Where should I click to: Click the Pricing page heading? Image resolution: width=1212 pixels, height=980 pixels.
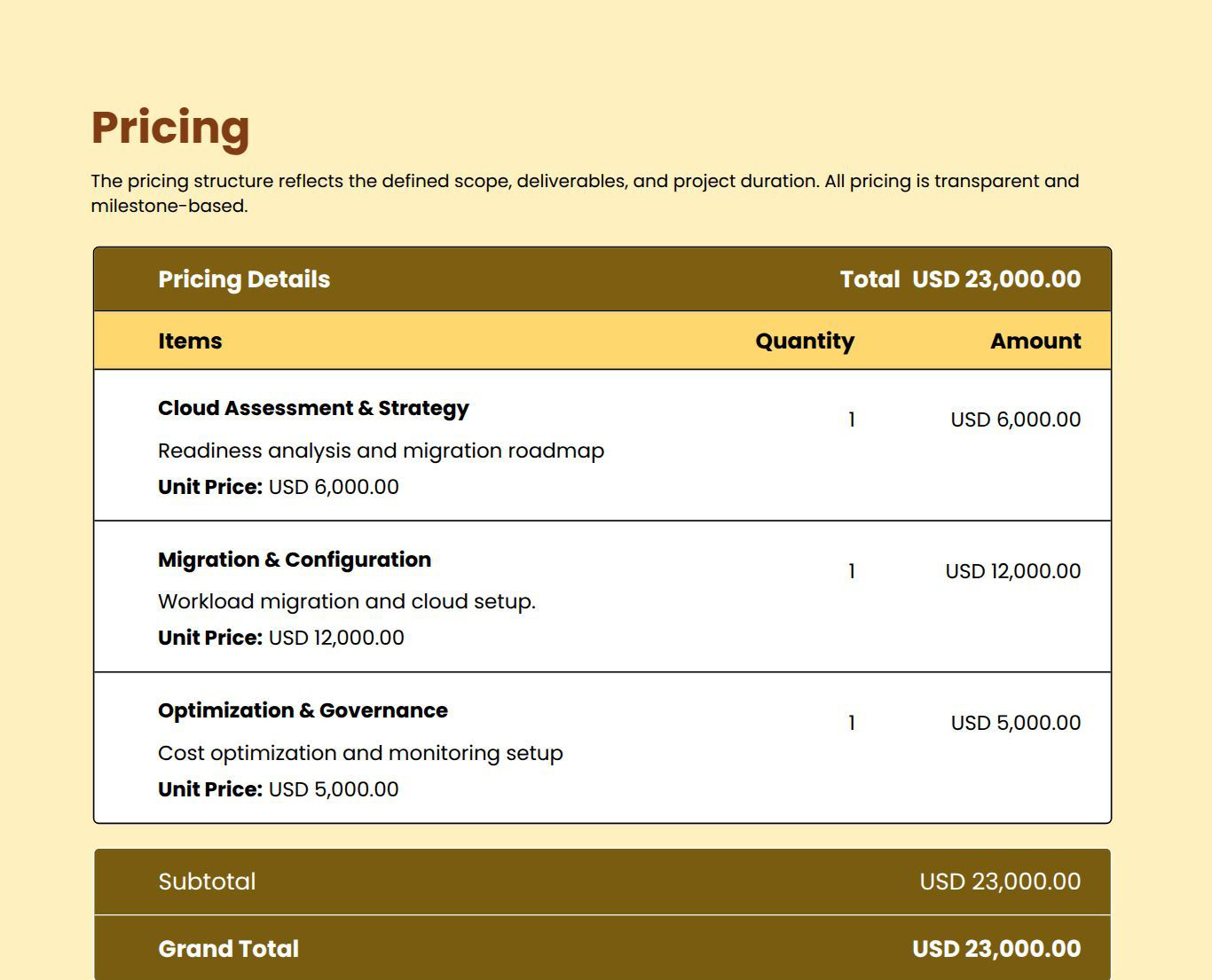(170, 128)
